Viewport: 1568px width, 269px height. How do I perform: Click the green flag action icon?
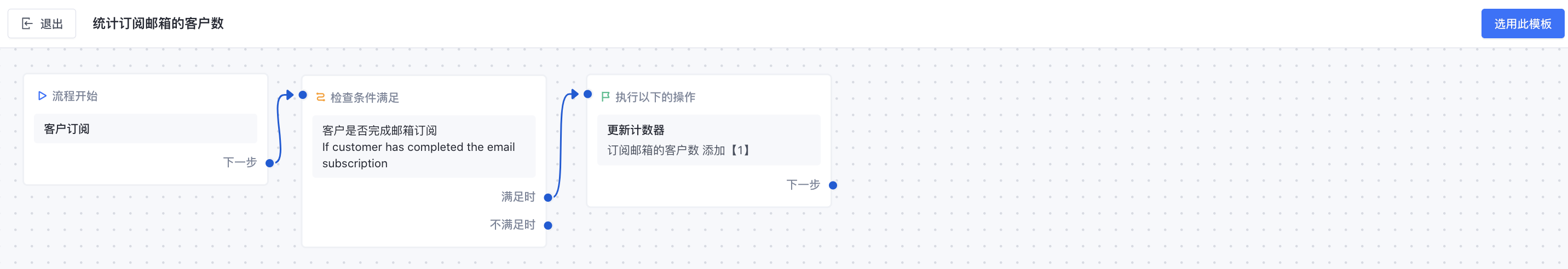(x=605, y=97)
